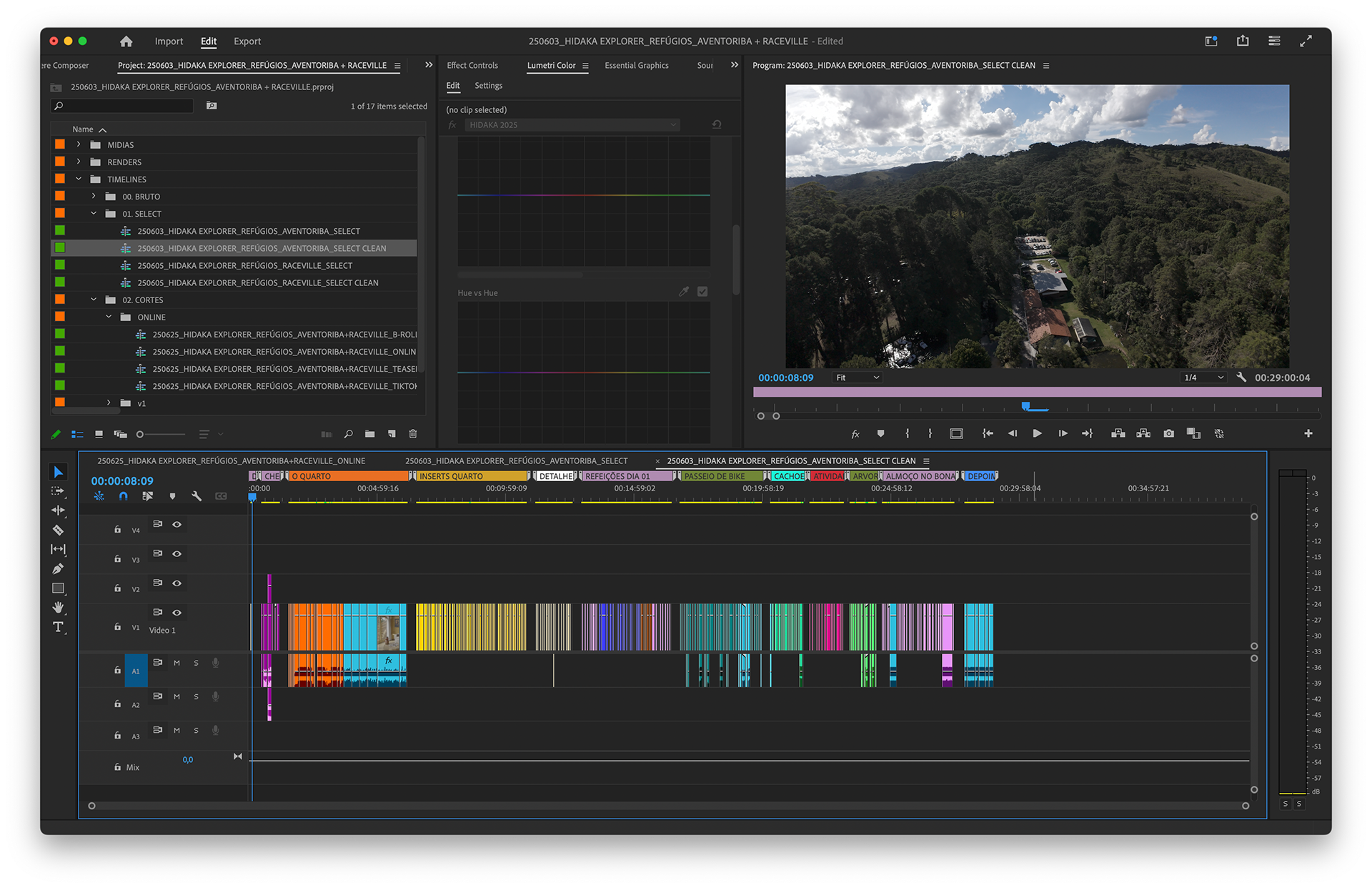Select the Type tool
1372x888 pixels.
click(x=58, y=627)
